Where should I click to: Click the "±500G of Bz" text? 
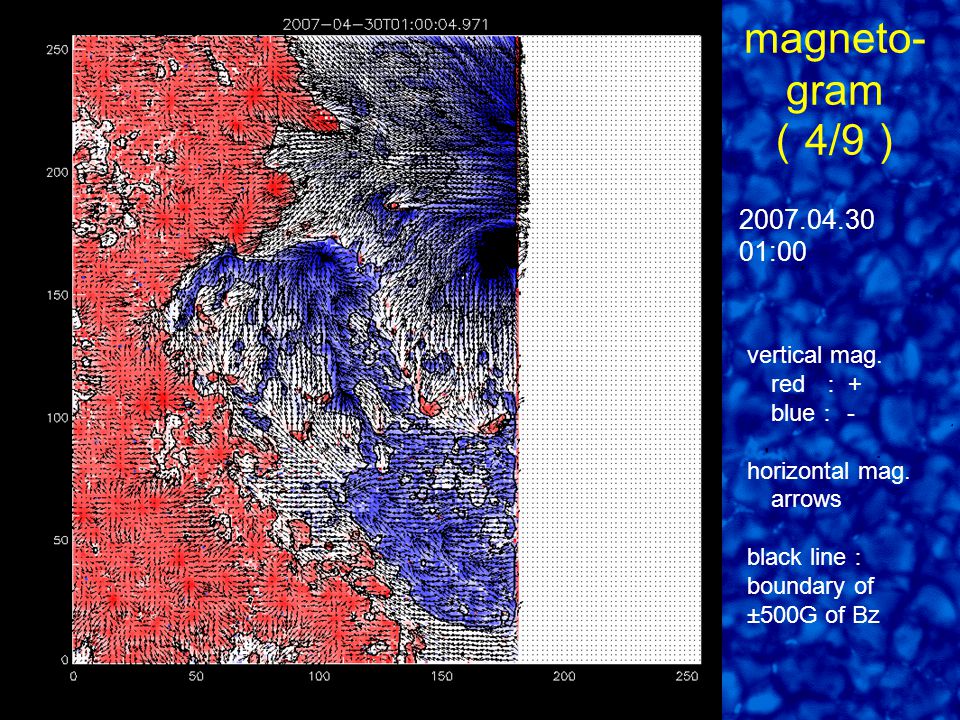click(x=813, y=615)
